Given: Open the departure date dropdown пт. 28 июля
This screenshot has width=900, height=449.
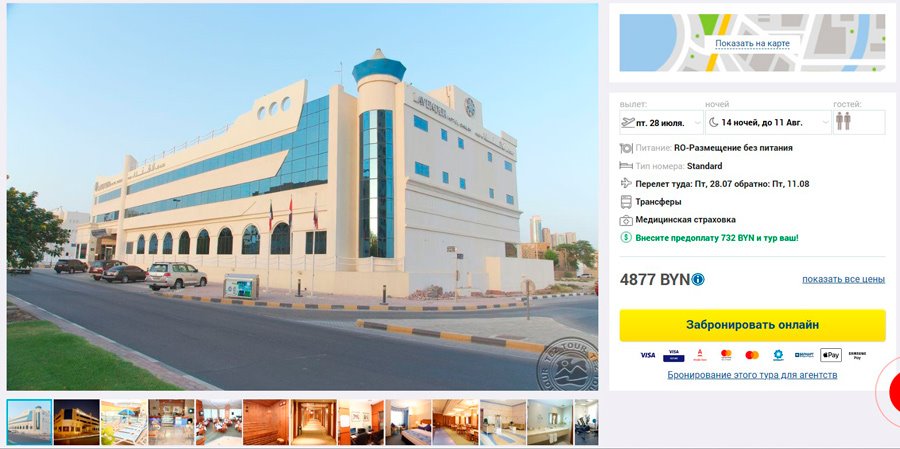Looking at the screenshot, I should [x=661, y=122].
